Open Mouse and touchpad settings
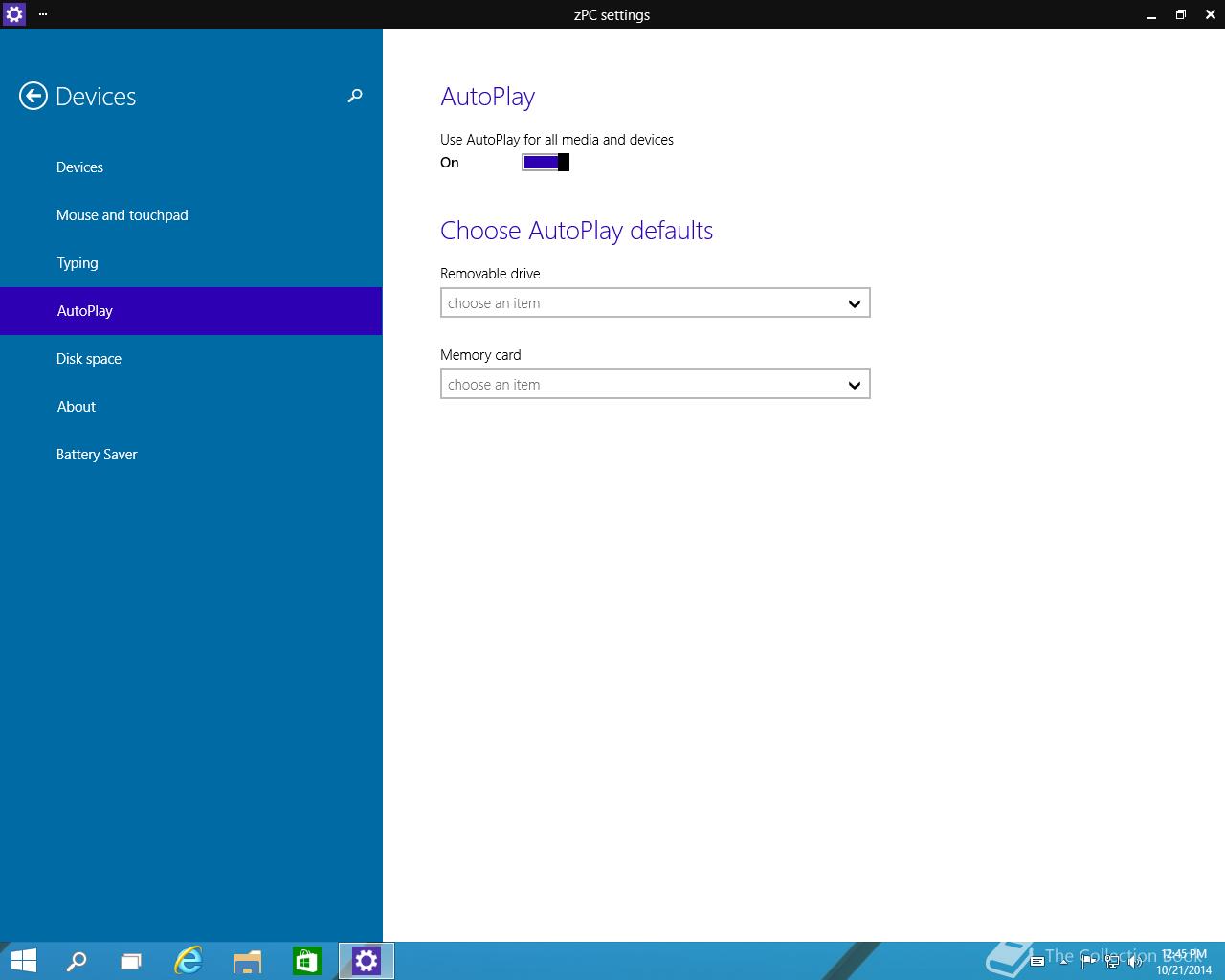Image resolution: width=1225 pixels, height=980 pixels. pos(191,215)
